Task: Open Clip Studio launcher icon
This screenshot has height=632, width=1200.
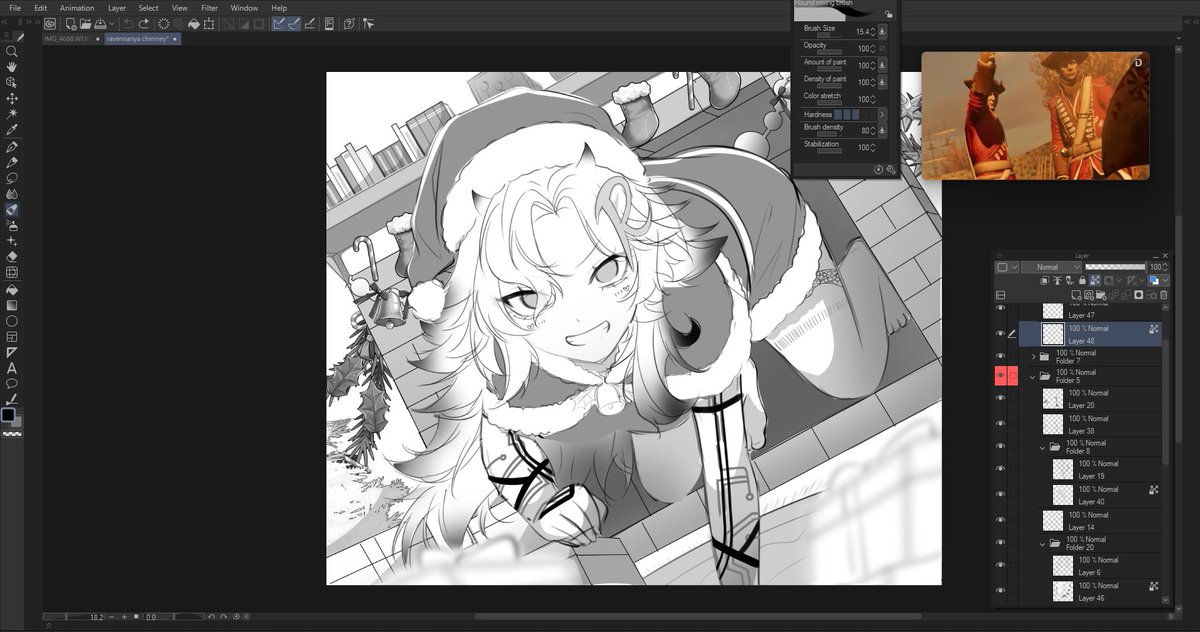Action: coord(49,23)
